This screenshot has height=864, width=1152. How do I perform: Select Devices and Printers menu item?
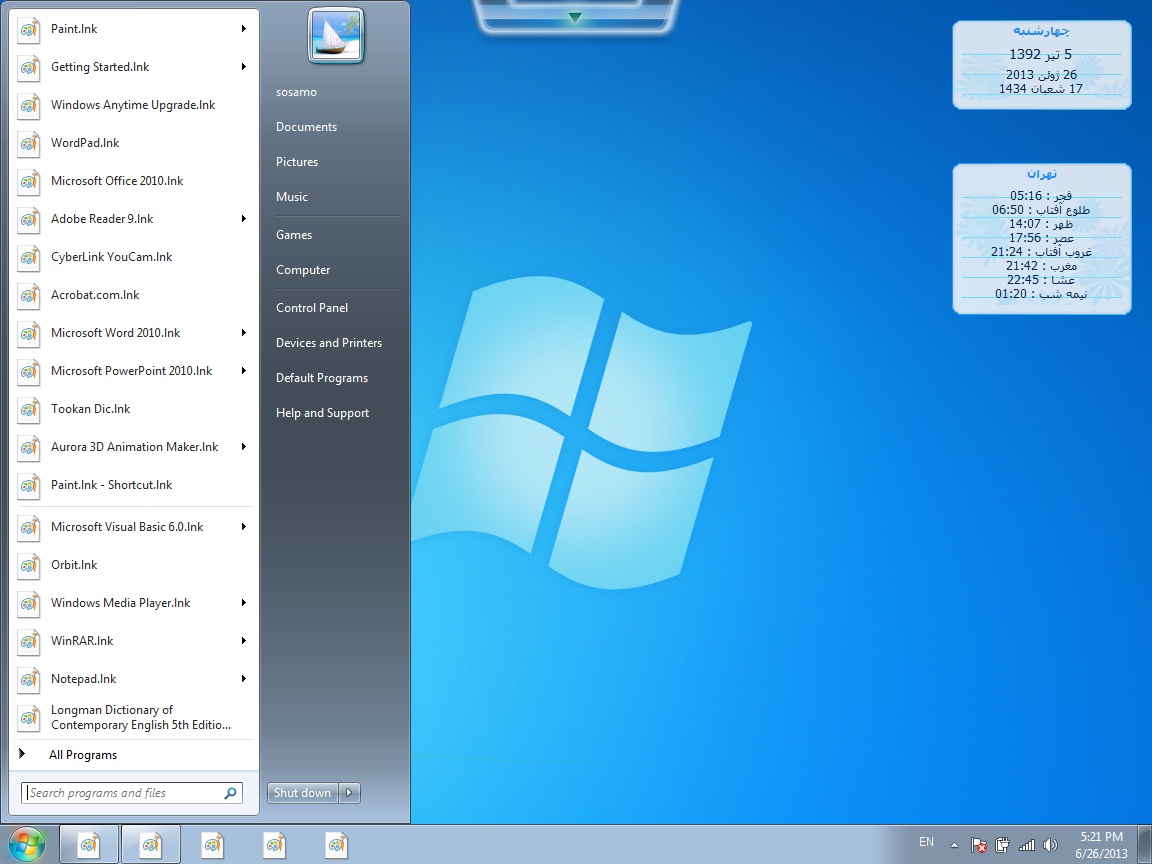point(329,343)
